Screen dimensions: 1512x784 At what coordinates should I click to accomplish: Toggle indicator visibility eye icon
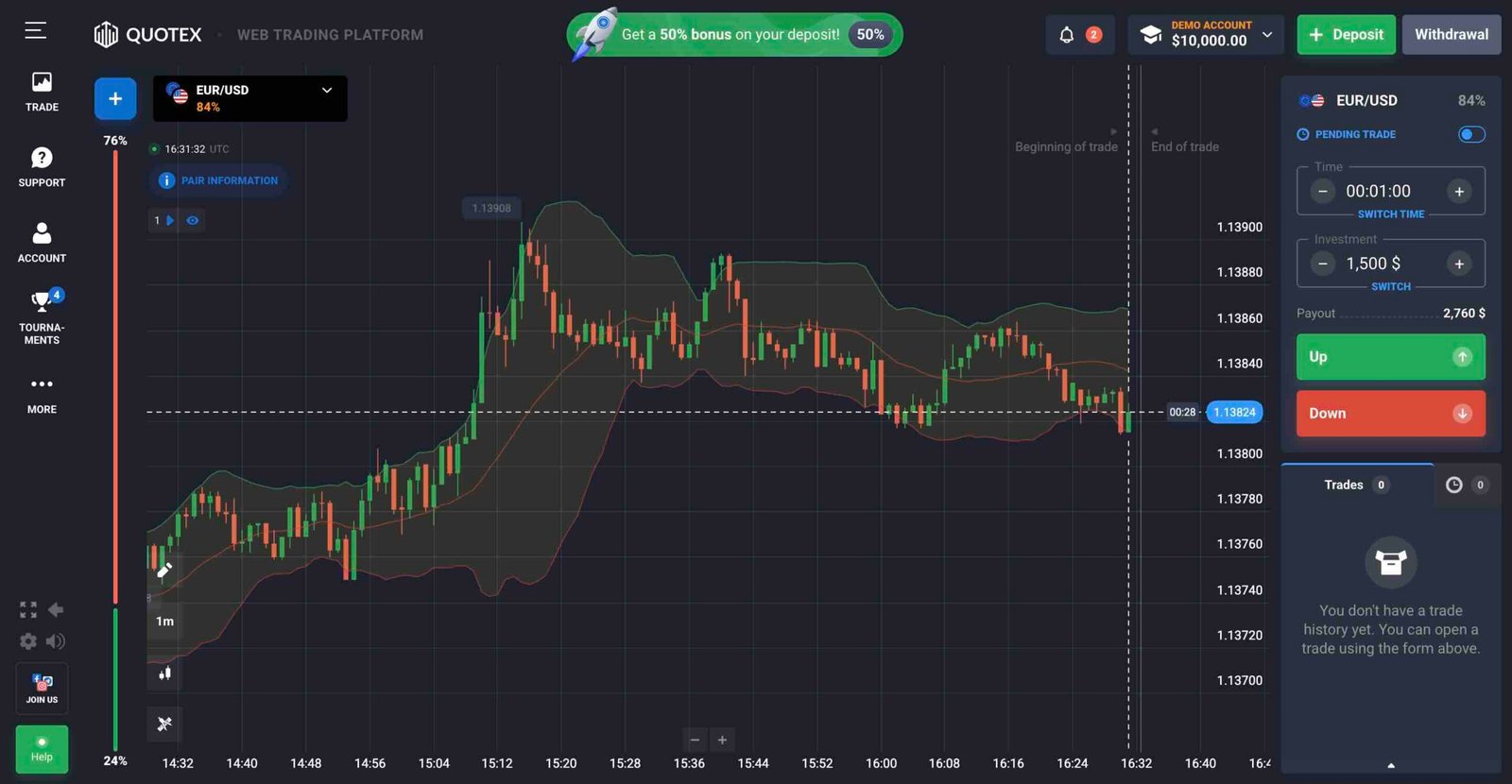[193, 220]
